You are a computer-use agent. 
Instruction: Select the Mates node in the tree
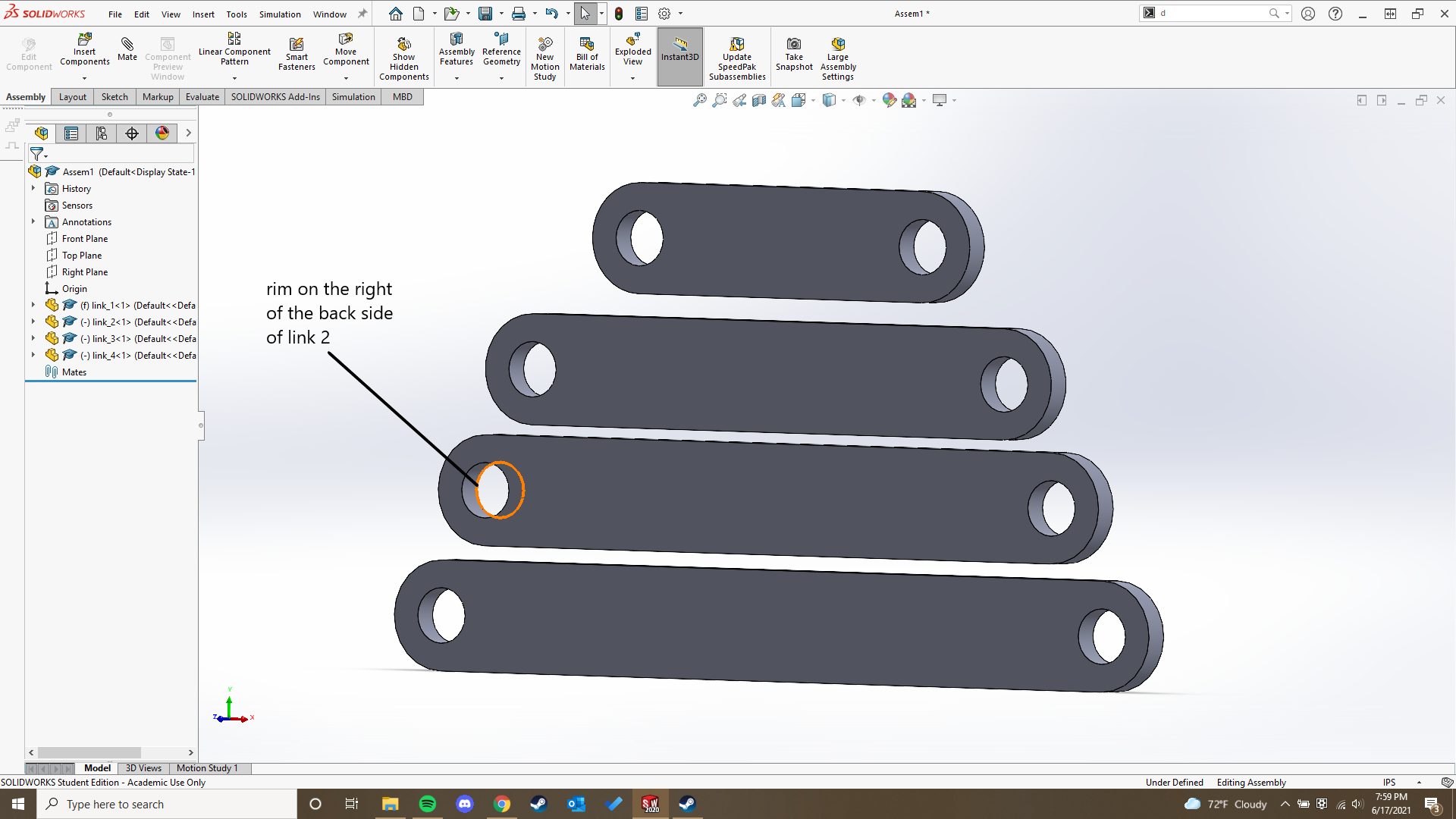pyautogui.click(x=74, y=372)
